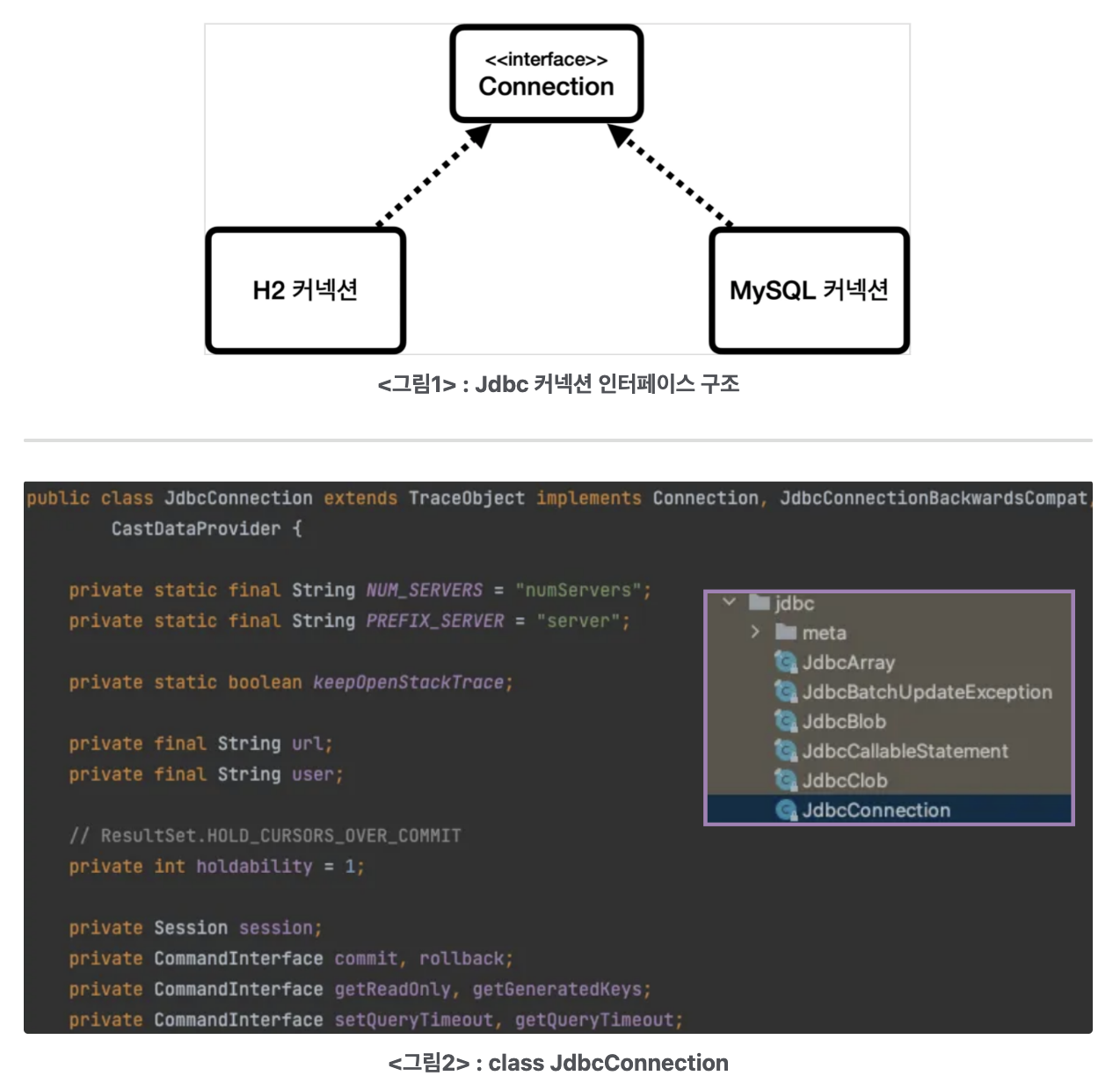Click the "server" string literal

coord(578,621)
